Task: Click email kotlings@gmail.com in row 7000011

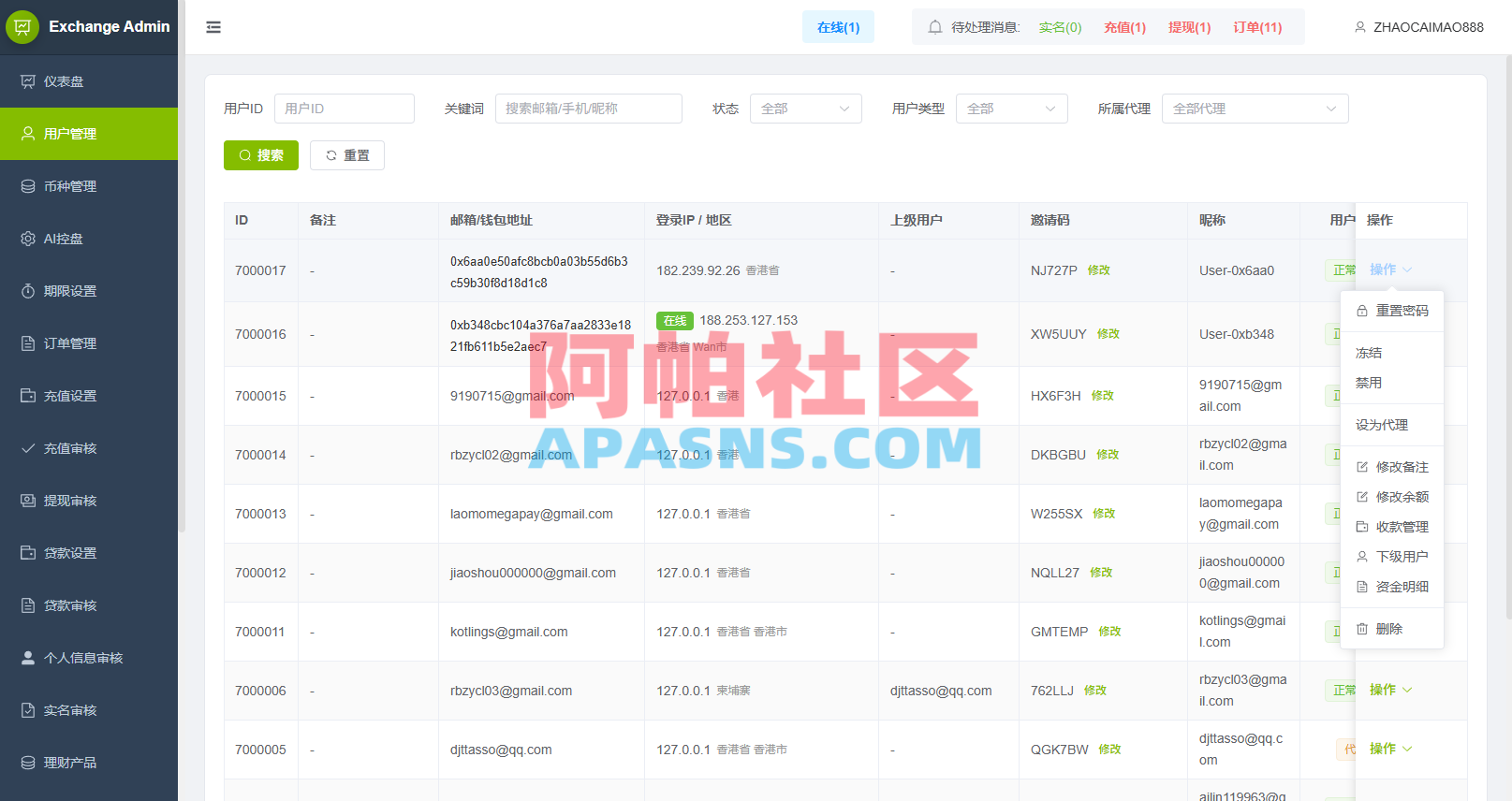Action: click(x=509, y=632)
